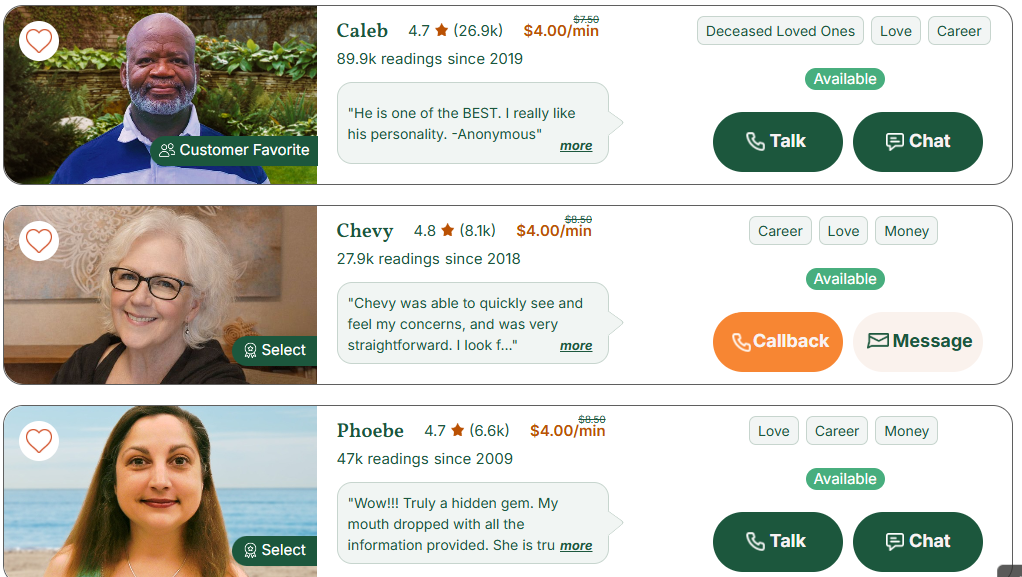The width and height of the screenshot is (1022, 577).
Task: Expand Chevy's review with the more link
Action: [576, 346]
